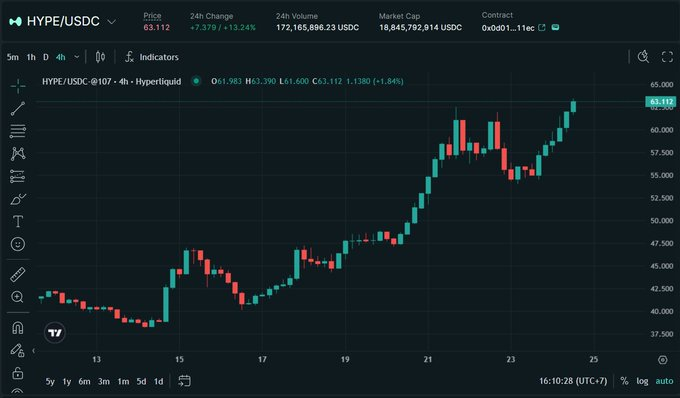This screenshot has width=680, height=398.
Task: Select the 4h timeframe
Action: coord(61,57)
